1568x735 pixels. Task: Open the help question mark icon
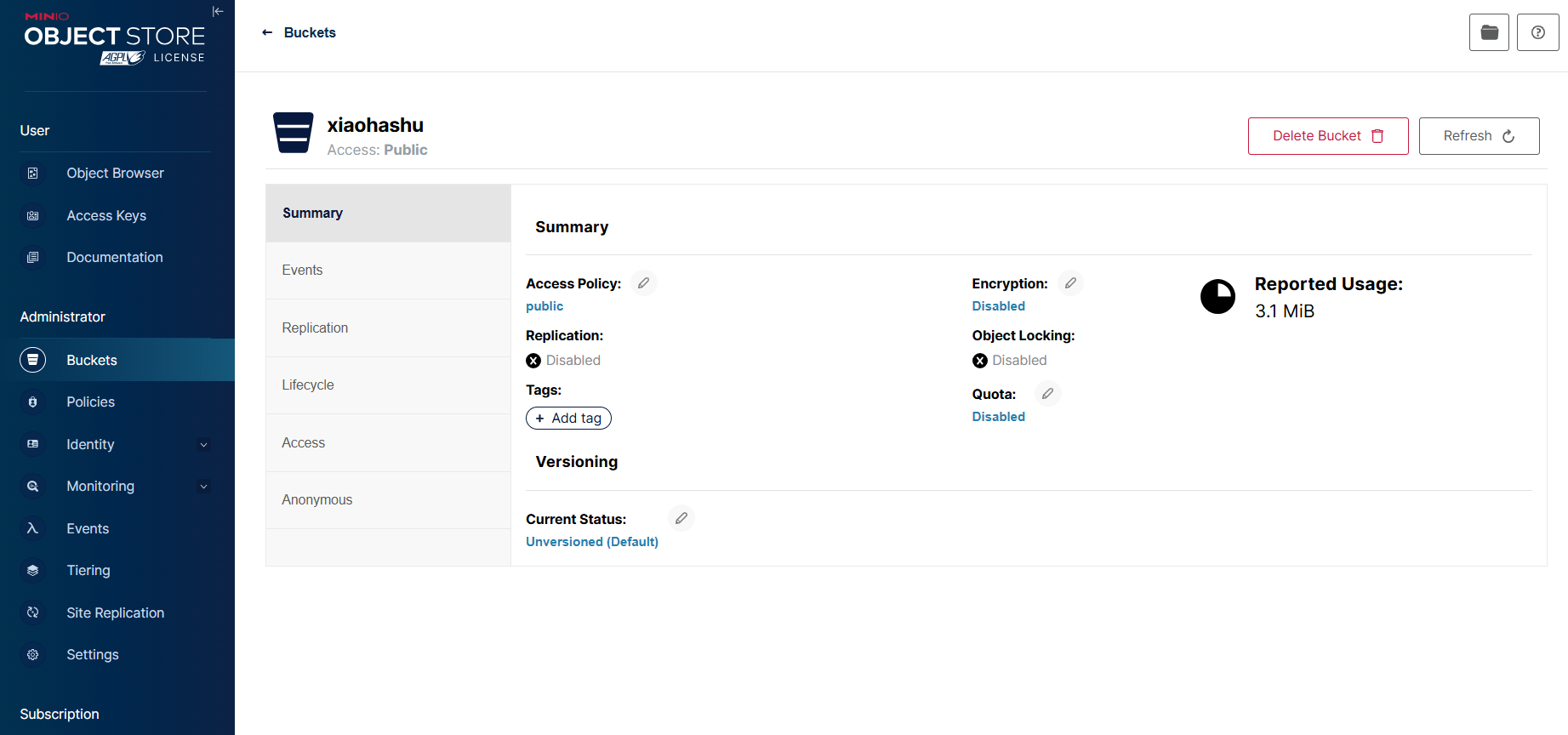[x=1537, y=32]
